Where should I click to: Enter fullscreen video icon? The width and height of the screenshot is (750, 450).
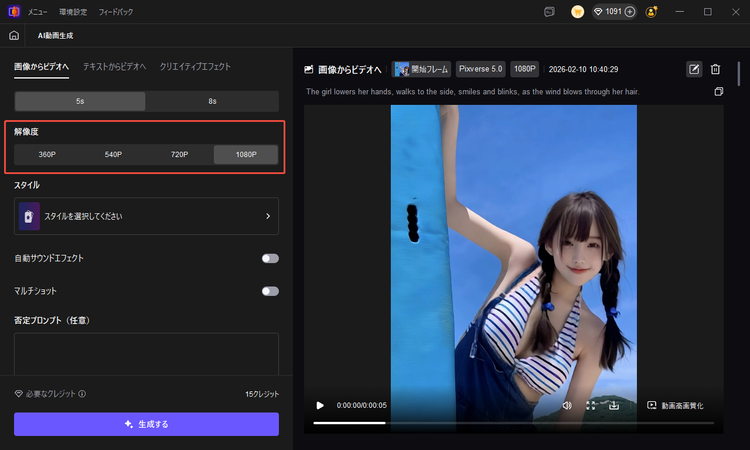click(x=591, y=406)
